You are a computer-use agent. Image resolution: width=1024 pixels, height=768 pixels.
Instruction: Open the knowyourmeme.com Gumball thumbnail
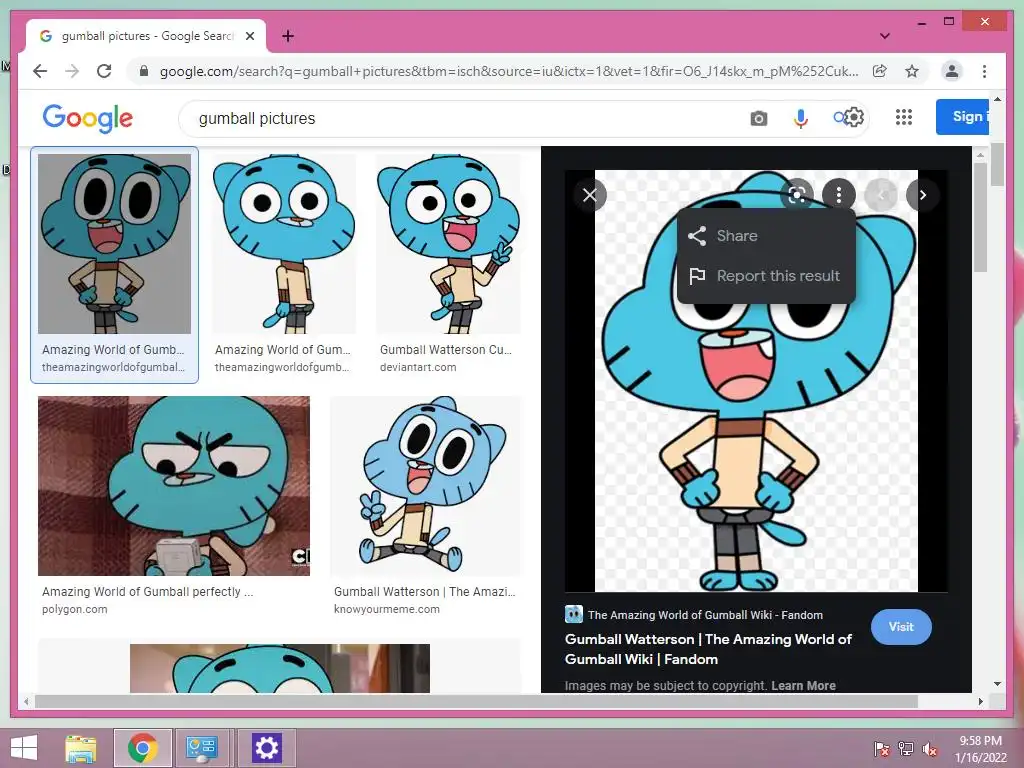click(x=426, y=486)
